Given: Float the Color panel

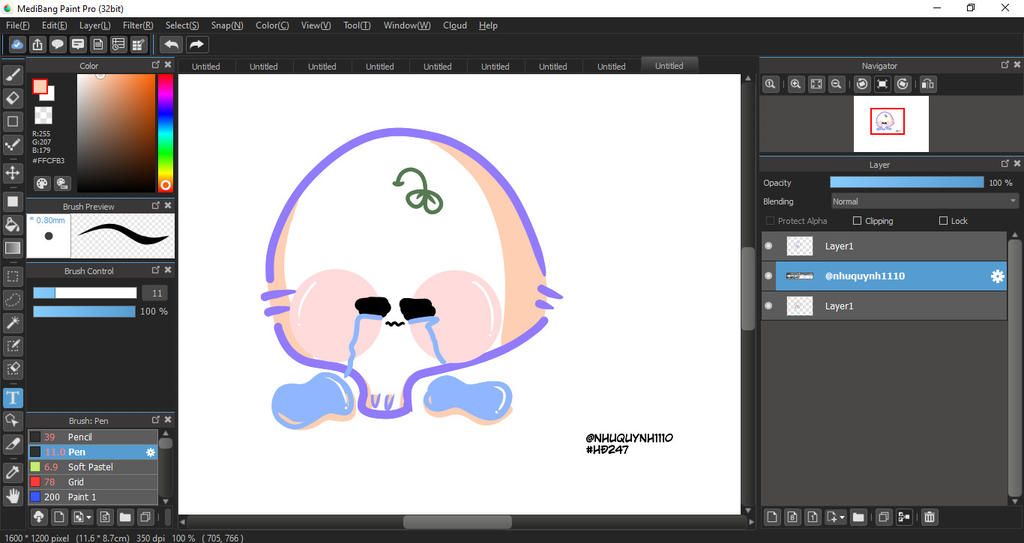Looking at the screenshot, I should 155,65.
